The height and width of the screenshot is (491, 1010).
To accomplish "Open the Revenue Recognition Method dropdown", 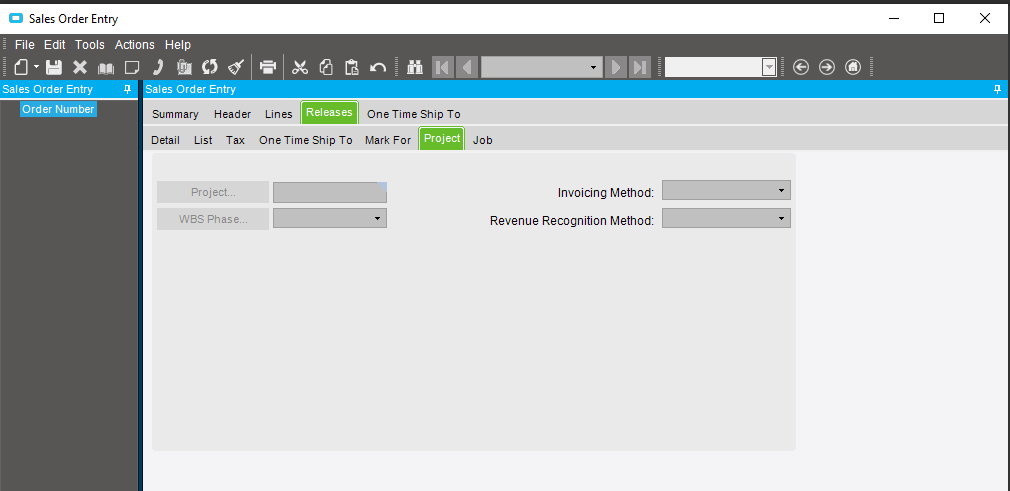I will (781, 218).
